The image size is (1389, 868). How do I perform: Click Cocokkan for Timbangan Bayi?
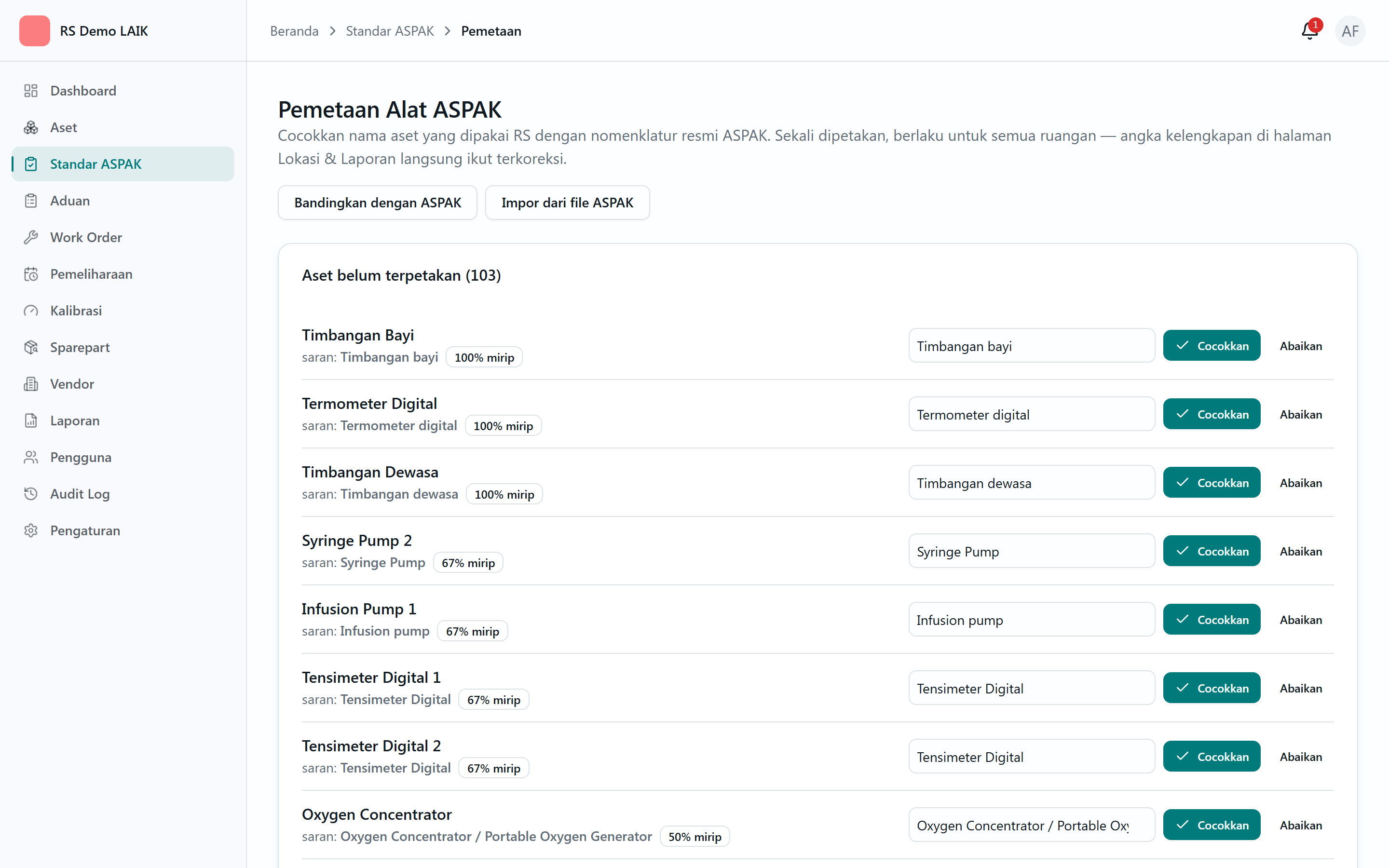(1212, 346)
